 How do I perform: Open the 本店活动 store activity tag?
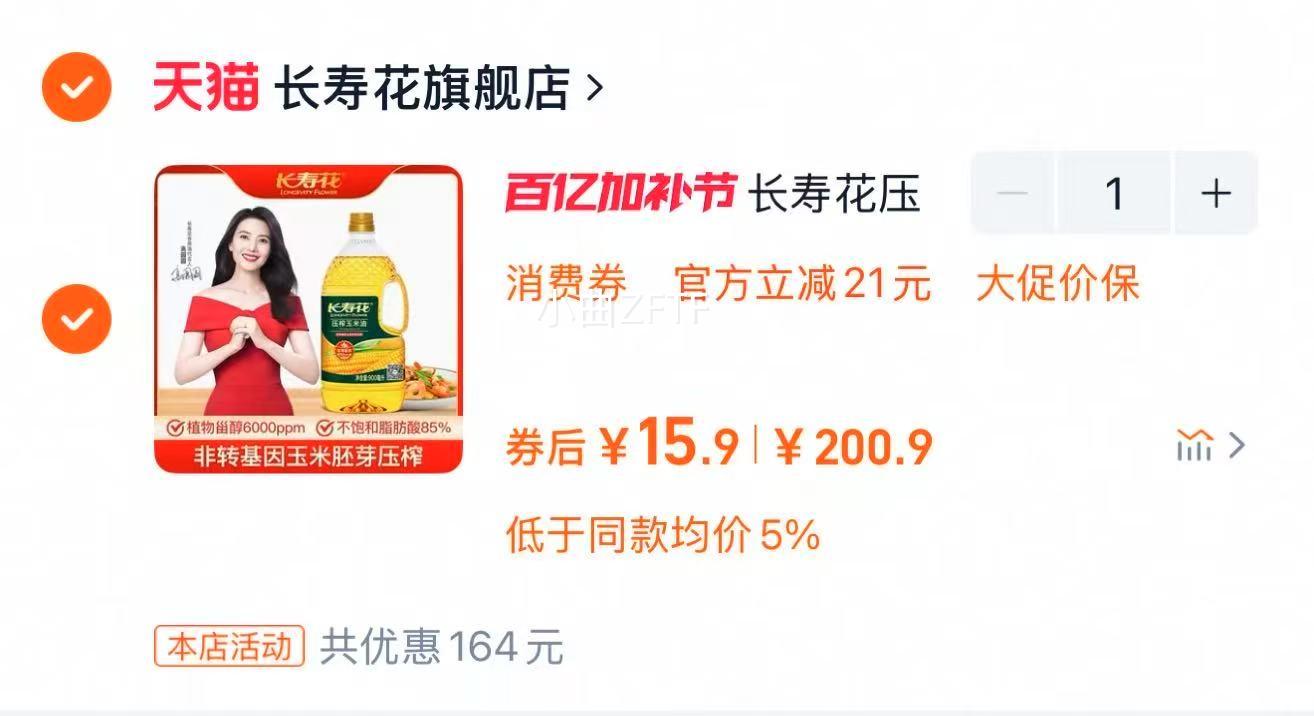tap(229, 646)
